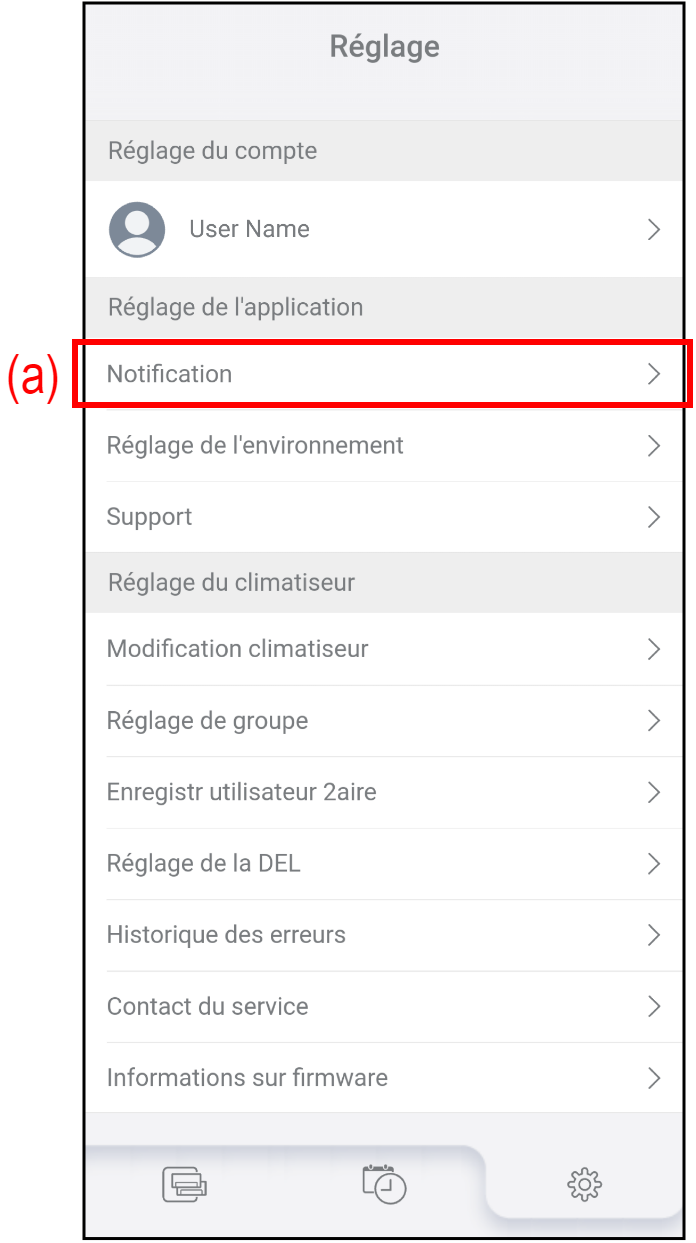
Task: Open Contact du service
Action: pos(208,1007)
